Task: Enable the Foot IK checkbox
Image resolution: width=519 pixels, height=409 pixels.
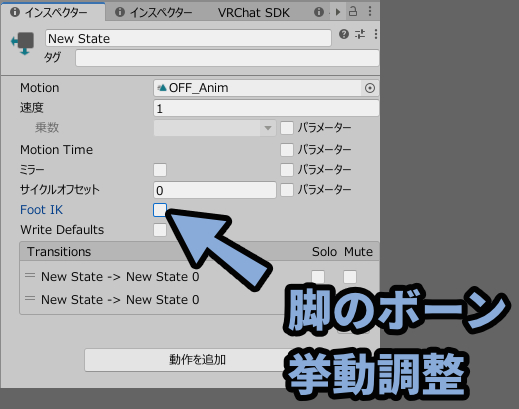Action: coord(160,210)
